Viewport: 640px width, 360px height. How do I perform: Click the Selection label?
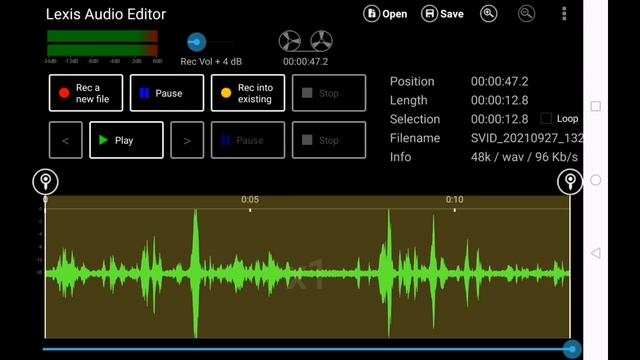[415, 119]
